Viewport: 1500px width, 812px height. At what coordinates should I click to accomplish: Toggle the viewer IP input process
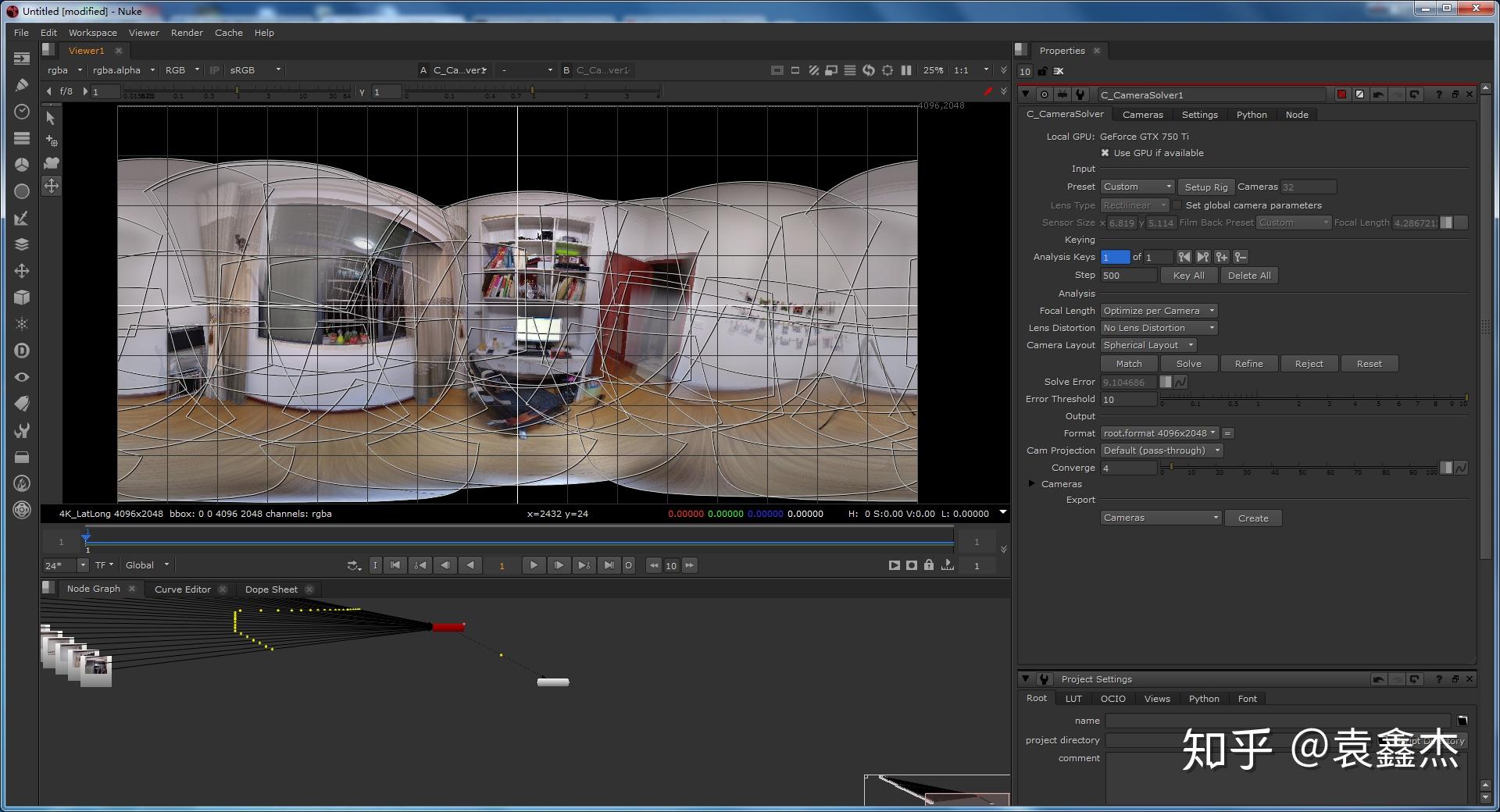tap(215, 70)
